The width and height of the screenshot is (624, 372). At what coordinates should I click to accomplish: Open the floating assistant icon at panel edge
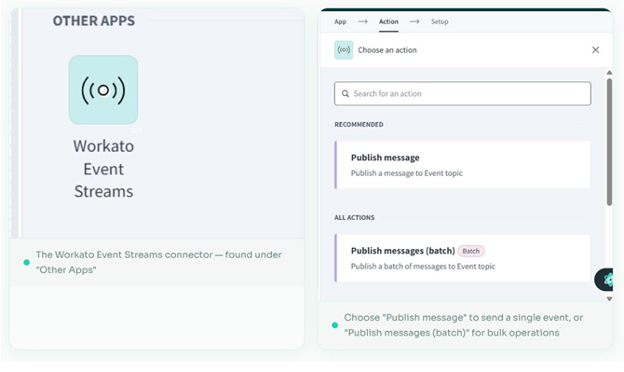coord(605,280)
